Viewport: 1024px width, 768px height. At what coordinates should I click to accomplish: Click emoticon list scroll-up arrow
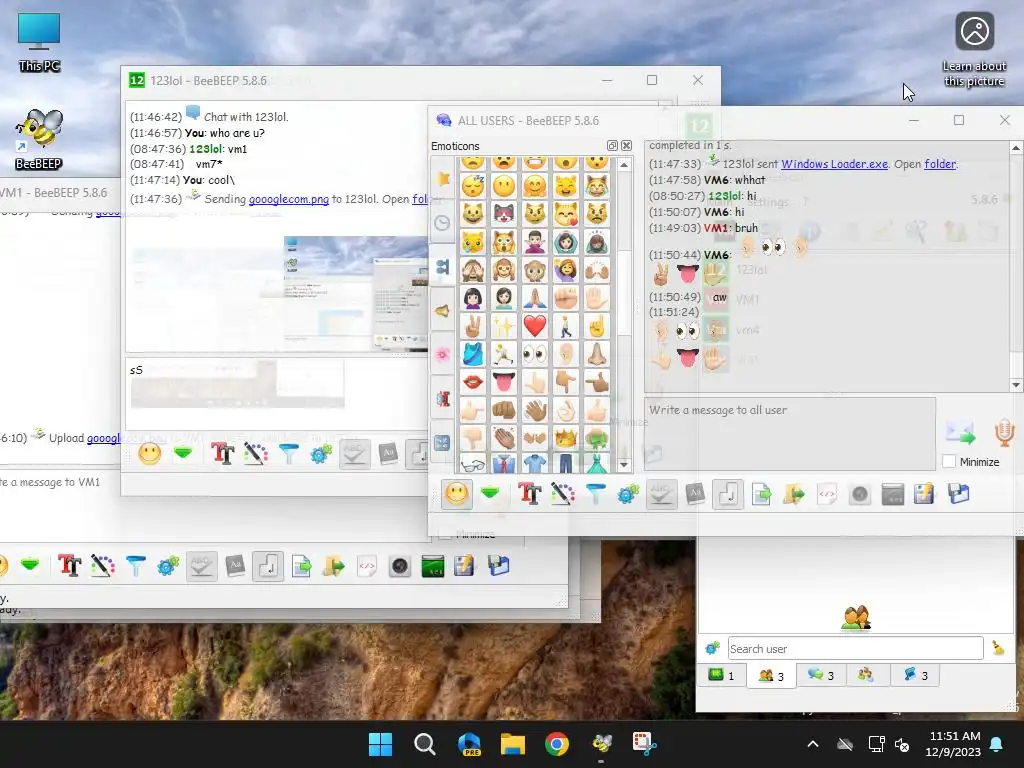tap(624, 165)
